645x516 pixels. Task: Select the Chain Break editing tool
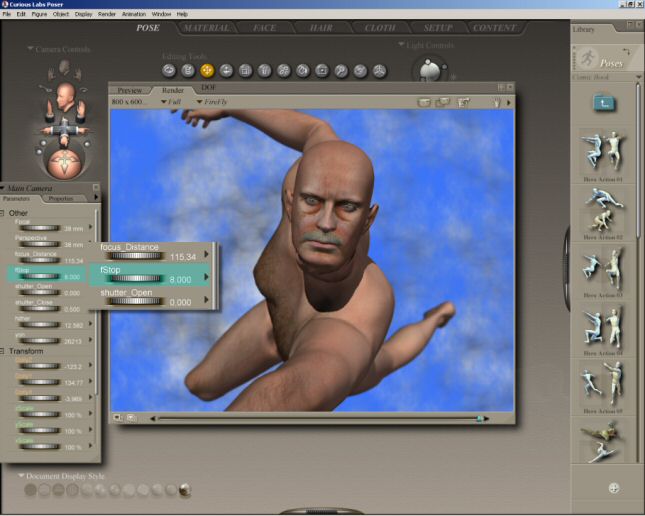pyautogui.click(x=283, y=71)
